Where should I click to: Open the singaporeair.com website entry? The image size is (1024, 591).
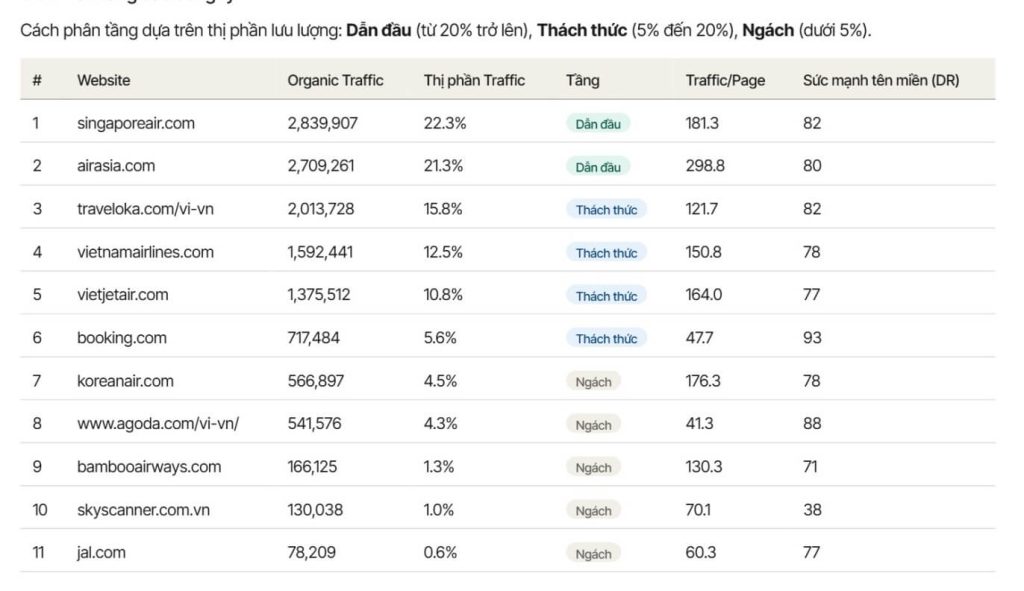pyautogui.click(x=136, y=123)
